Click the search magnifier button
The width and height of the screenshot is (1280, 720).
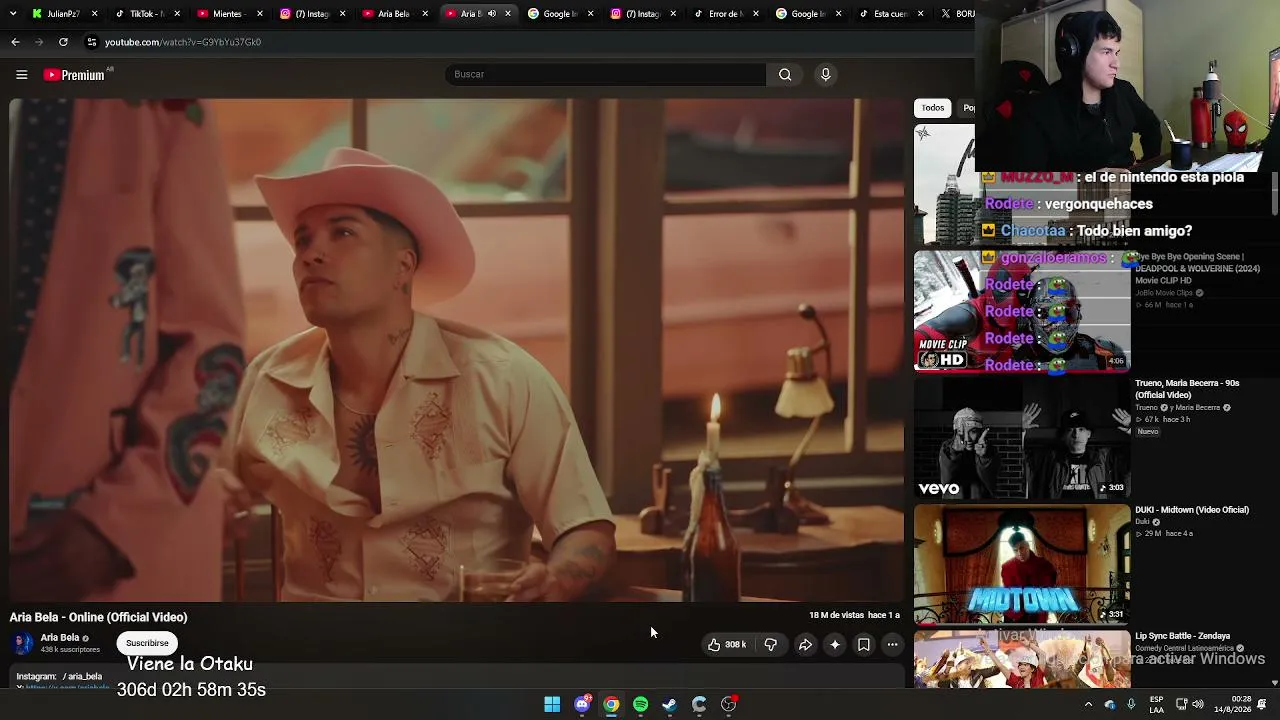point(785,75)
